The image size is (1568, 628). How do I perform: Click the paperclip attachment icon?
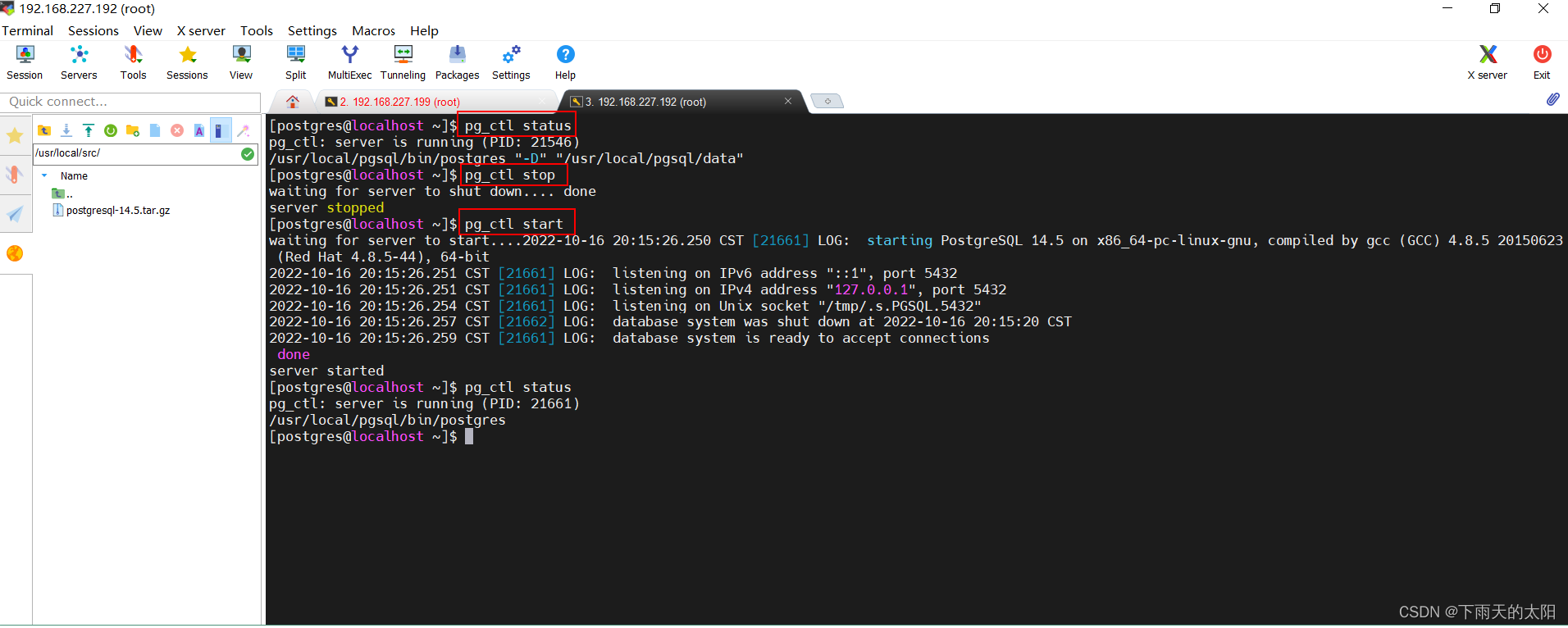click(1552, 99)
